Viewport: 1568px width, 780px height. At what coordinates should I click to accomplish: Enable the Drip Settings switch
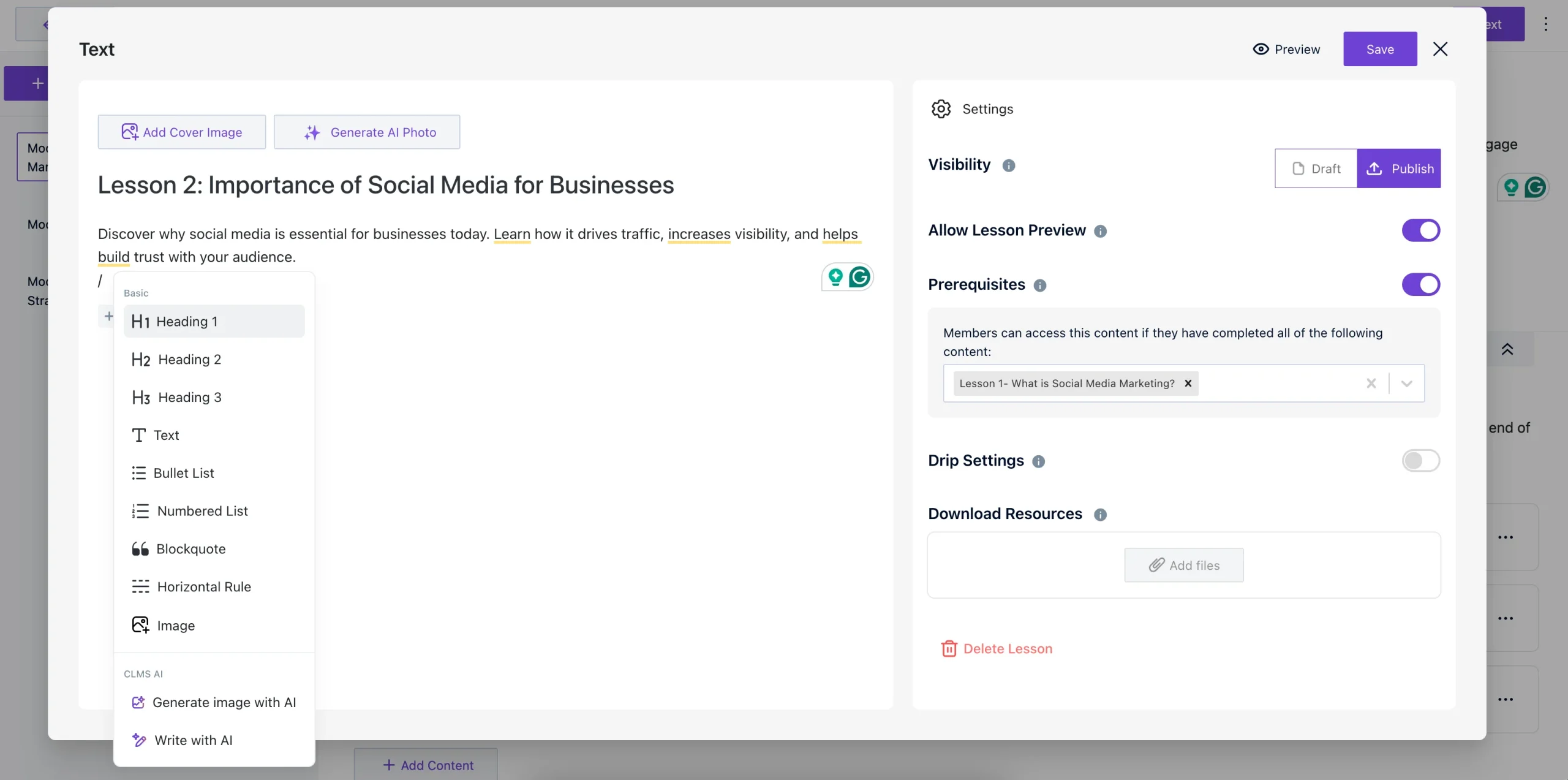[x=1420, y=461]
